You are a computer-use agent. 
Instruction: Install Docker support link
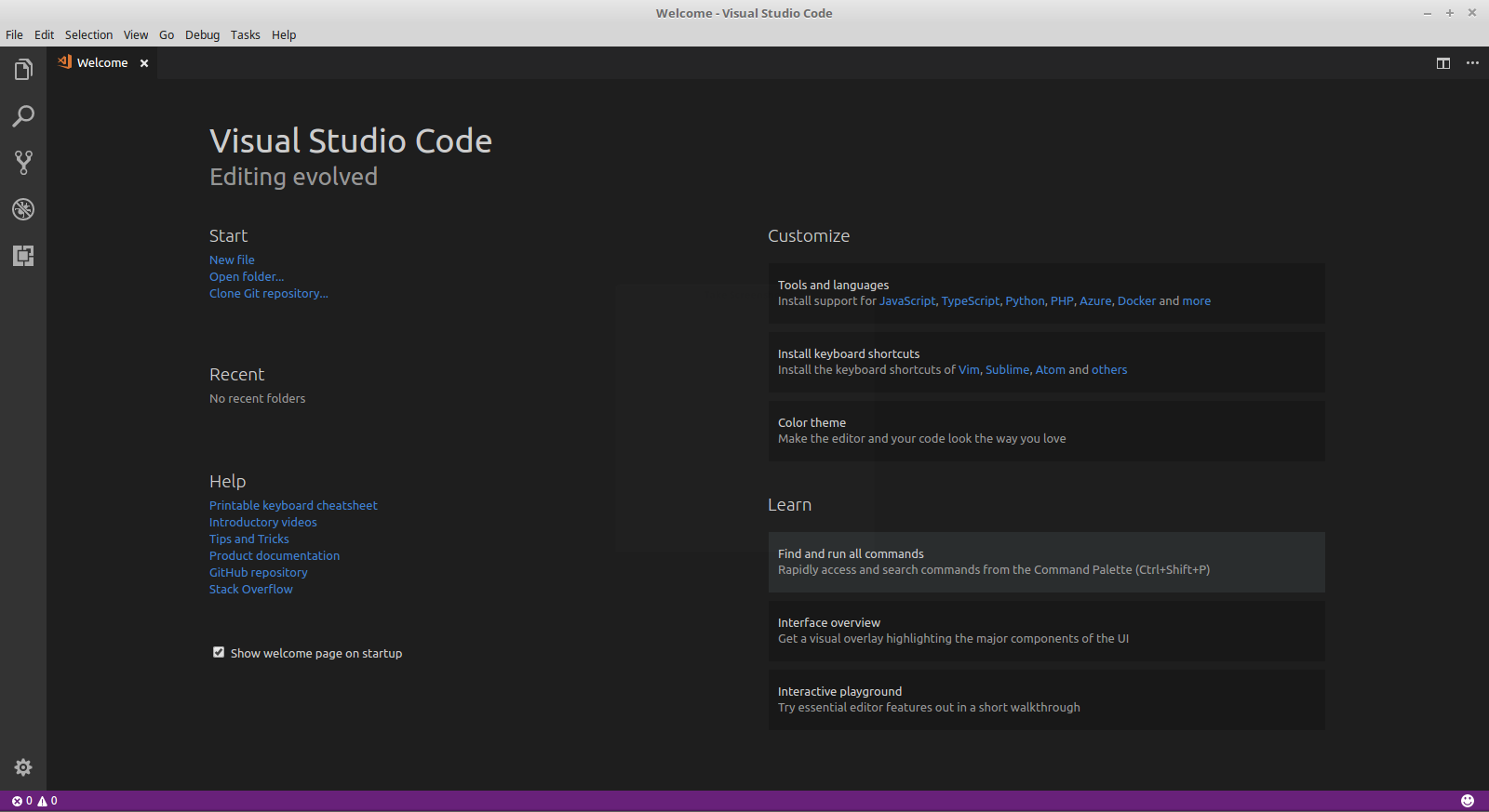click(x=1136, y=300)
